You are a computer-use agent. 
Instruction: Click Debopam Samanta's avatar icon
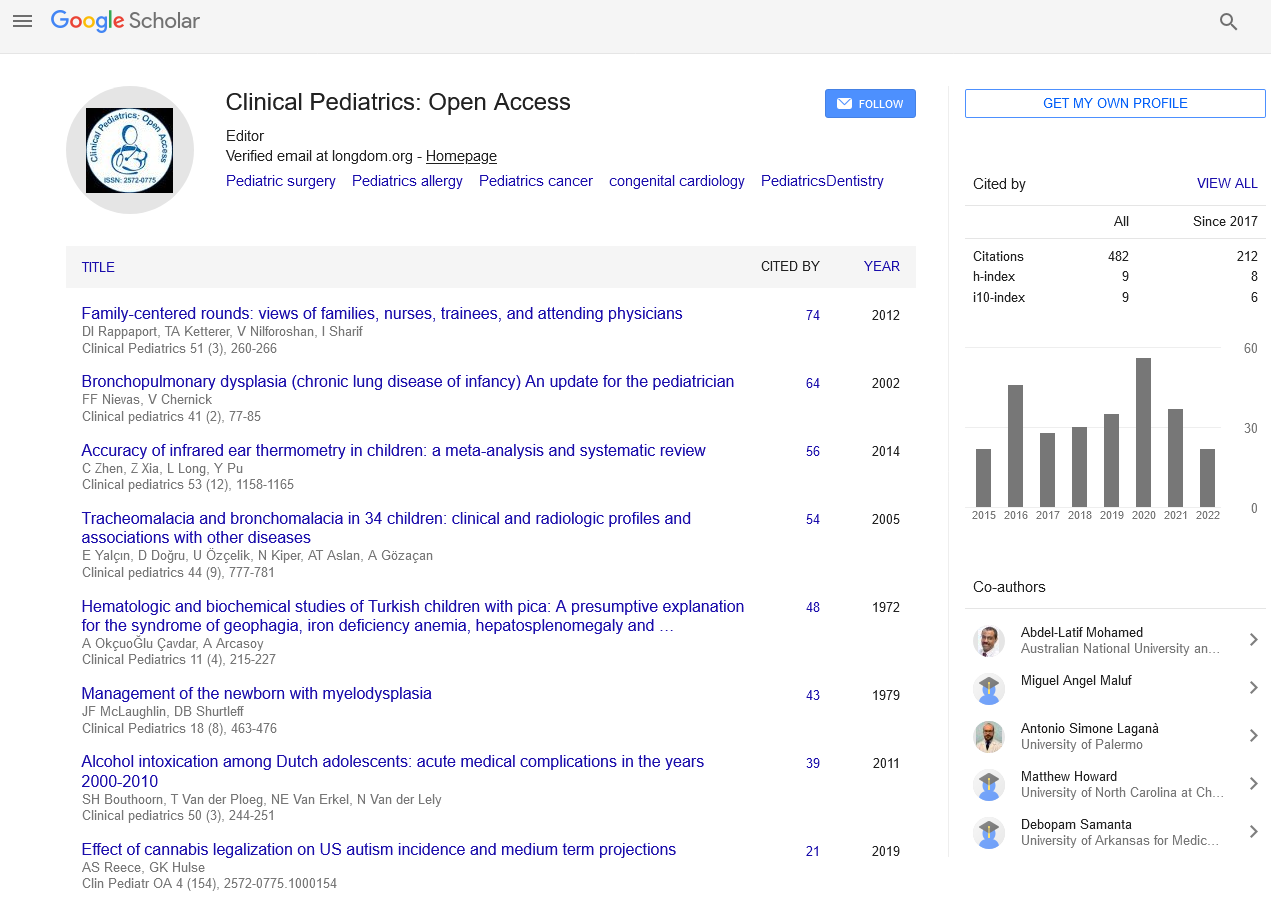point(989,833)
